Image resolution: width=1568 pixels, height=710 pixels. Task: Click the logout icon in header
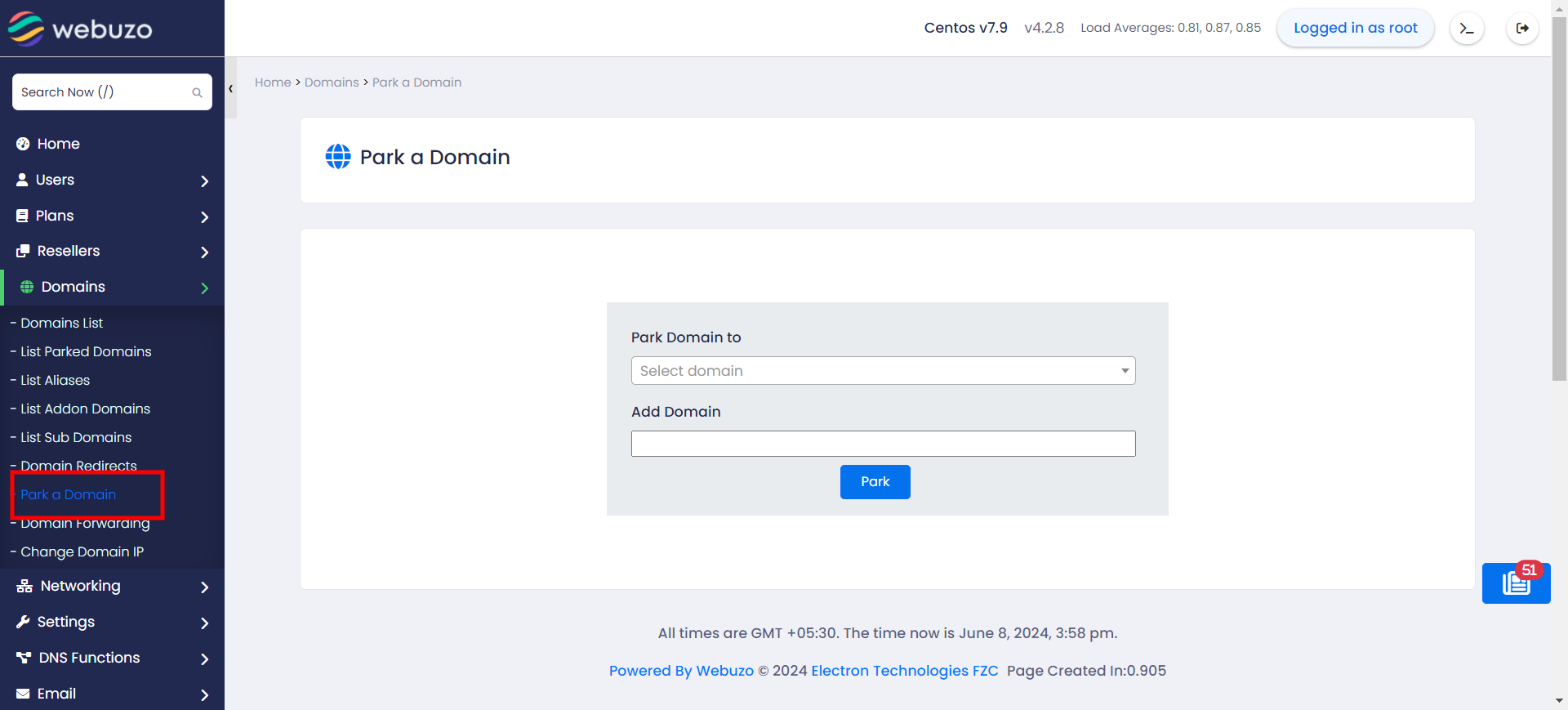tap(1522, 29)
